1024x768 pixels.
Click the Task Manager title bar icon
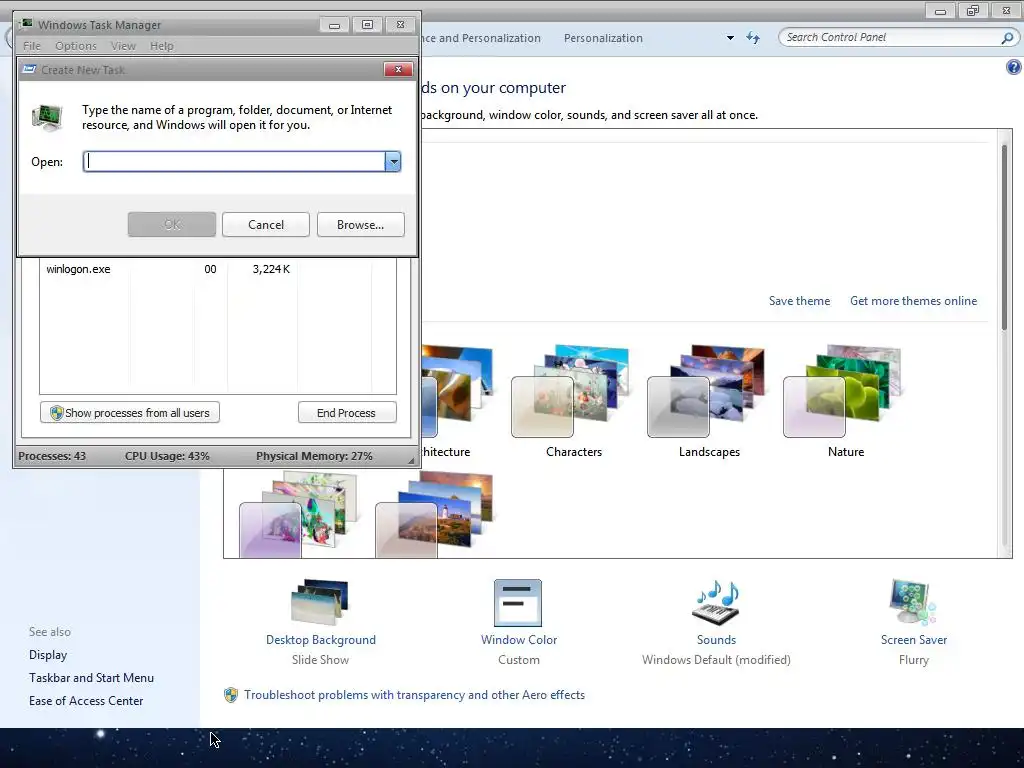pyautogui.click(x=26, y=24)
